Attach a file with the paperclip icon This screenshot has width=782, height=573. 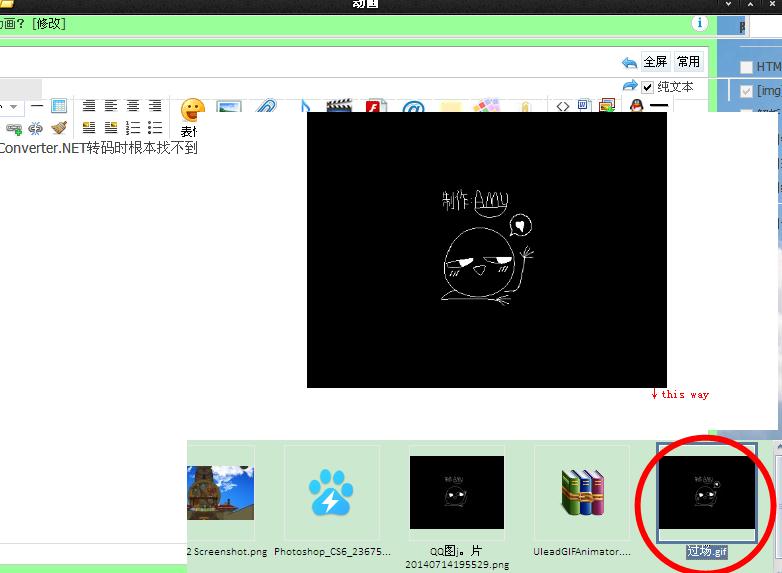[266, 106]
